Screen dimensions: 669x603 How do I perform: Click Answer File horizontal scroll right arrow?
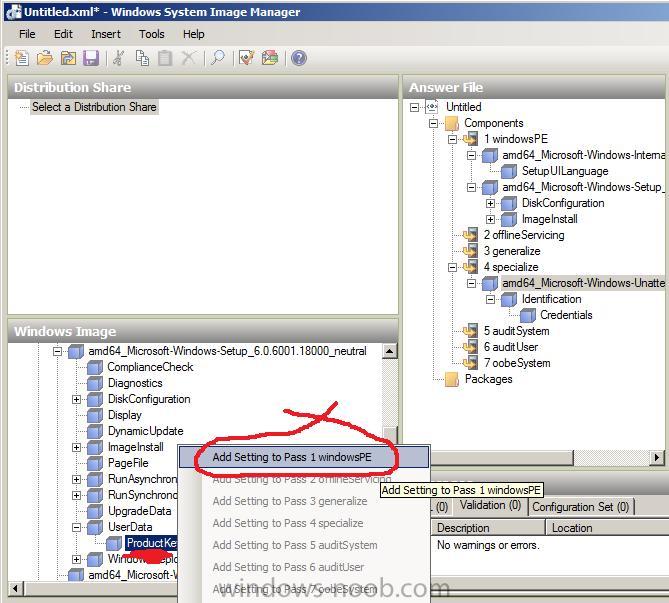(657, 458)
